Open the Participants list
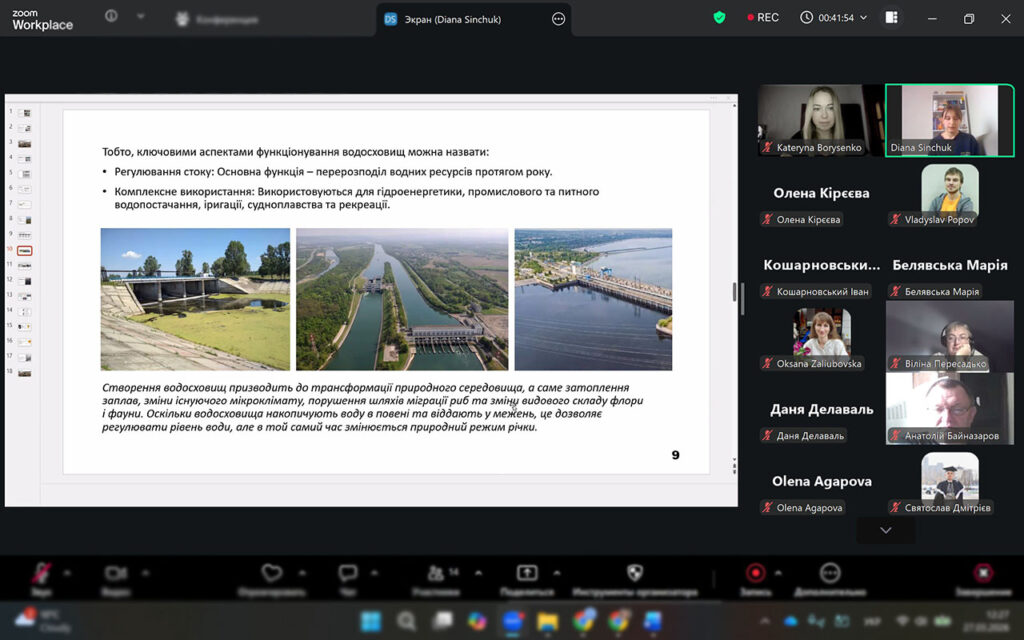The height and width of the screenshot is (640, 1024). tap(437, 573)
